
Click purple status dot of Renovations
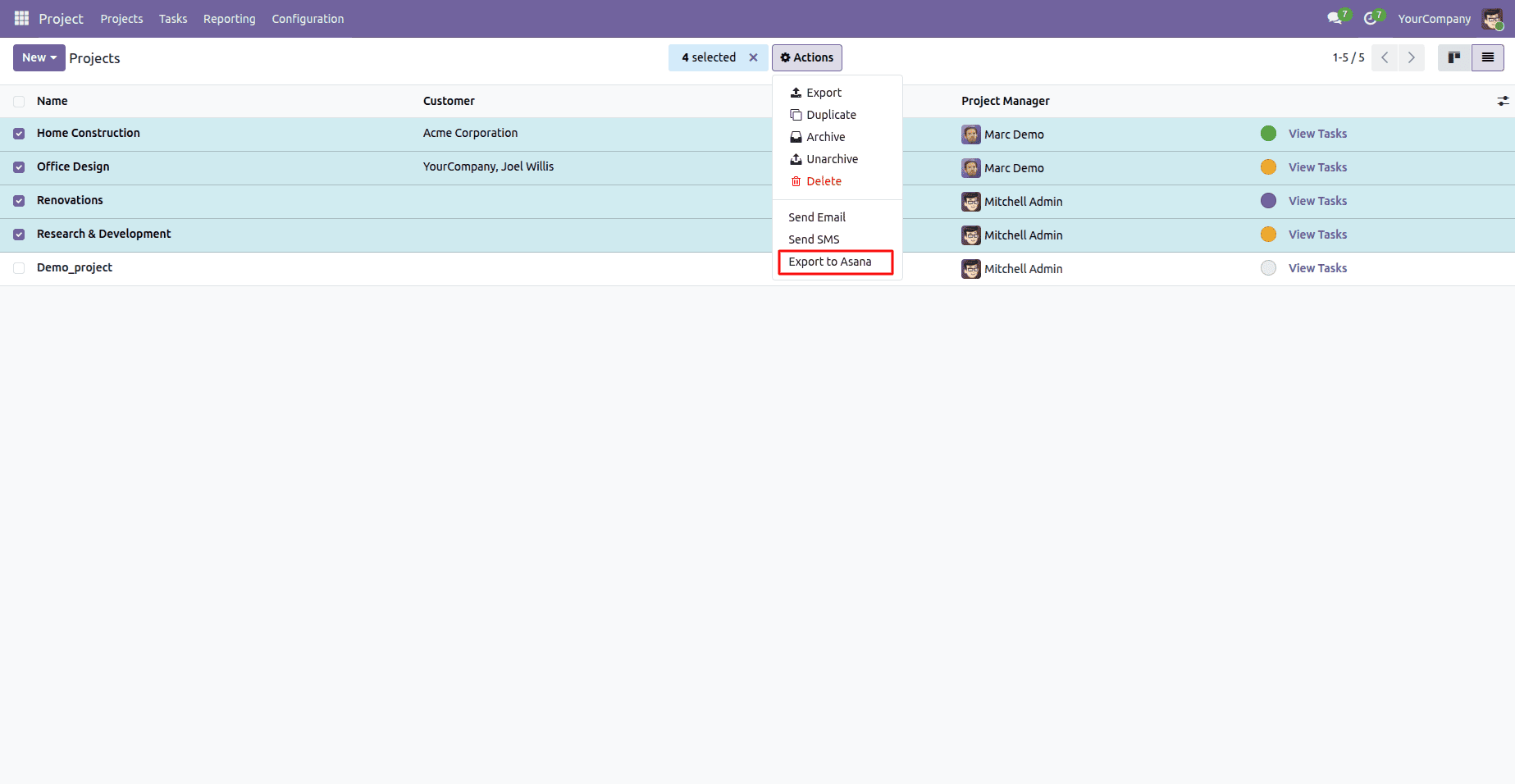pos(1268,201)
